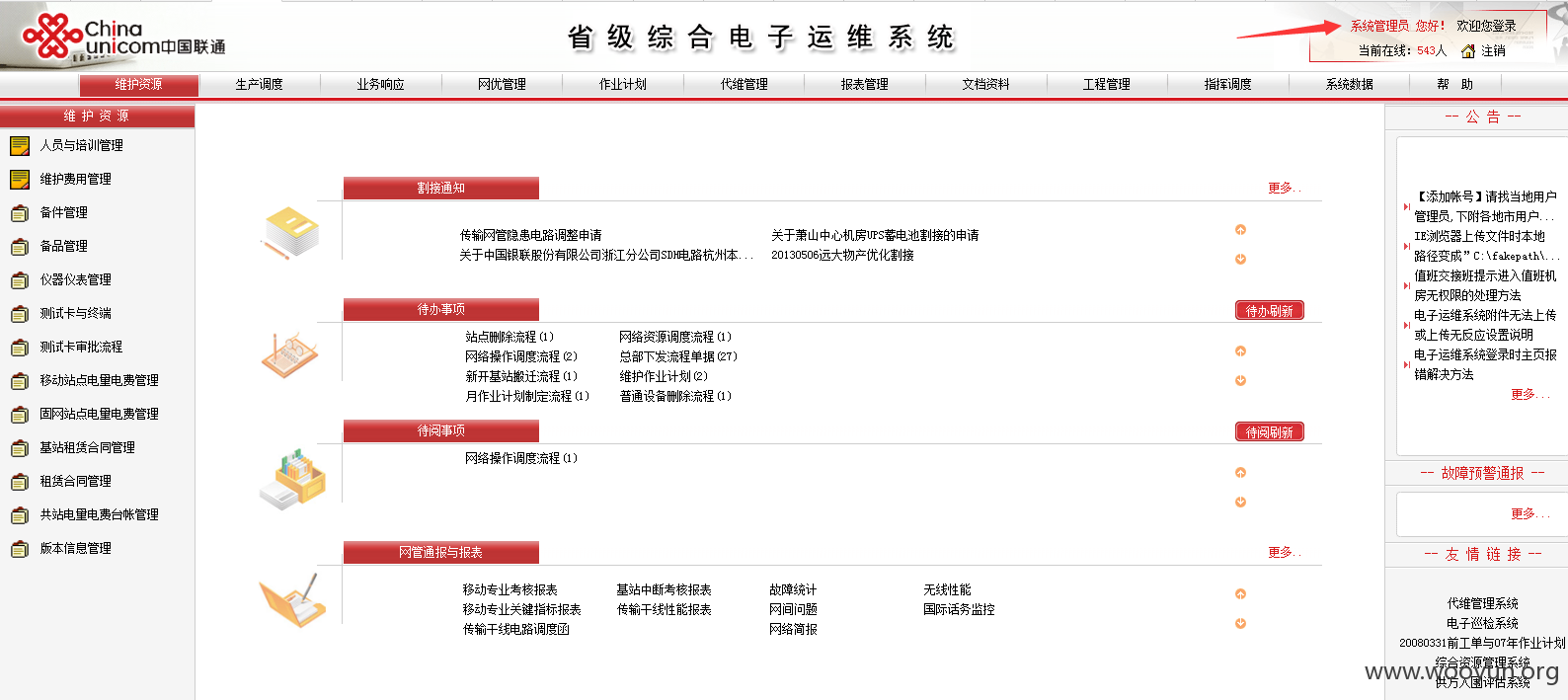This screenshot has width=1568, height=700.
Task: Open 代维管理系统 friendly link
Action: click(1483, 604)
